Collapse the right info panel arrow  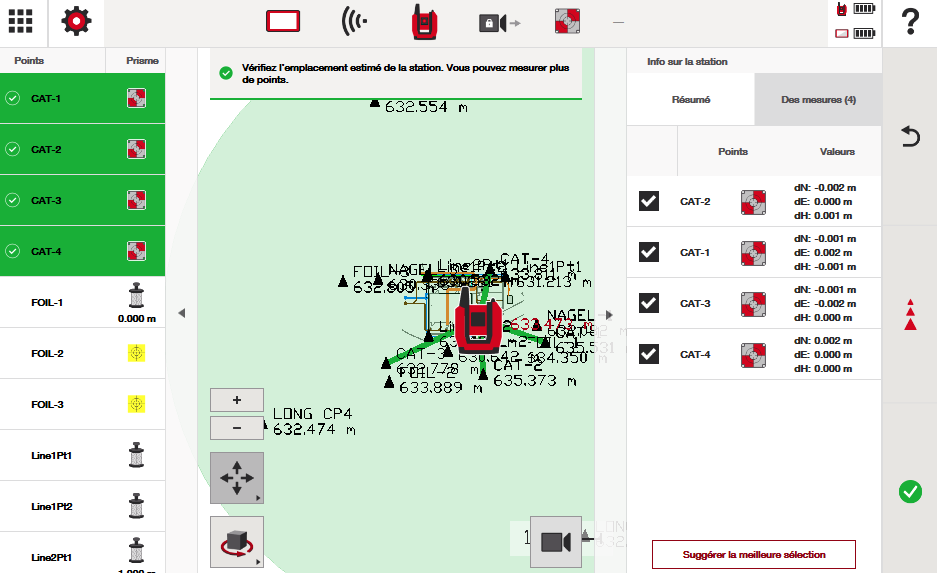[x=610, y=314]
